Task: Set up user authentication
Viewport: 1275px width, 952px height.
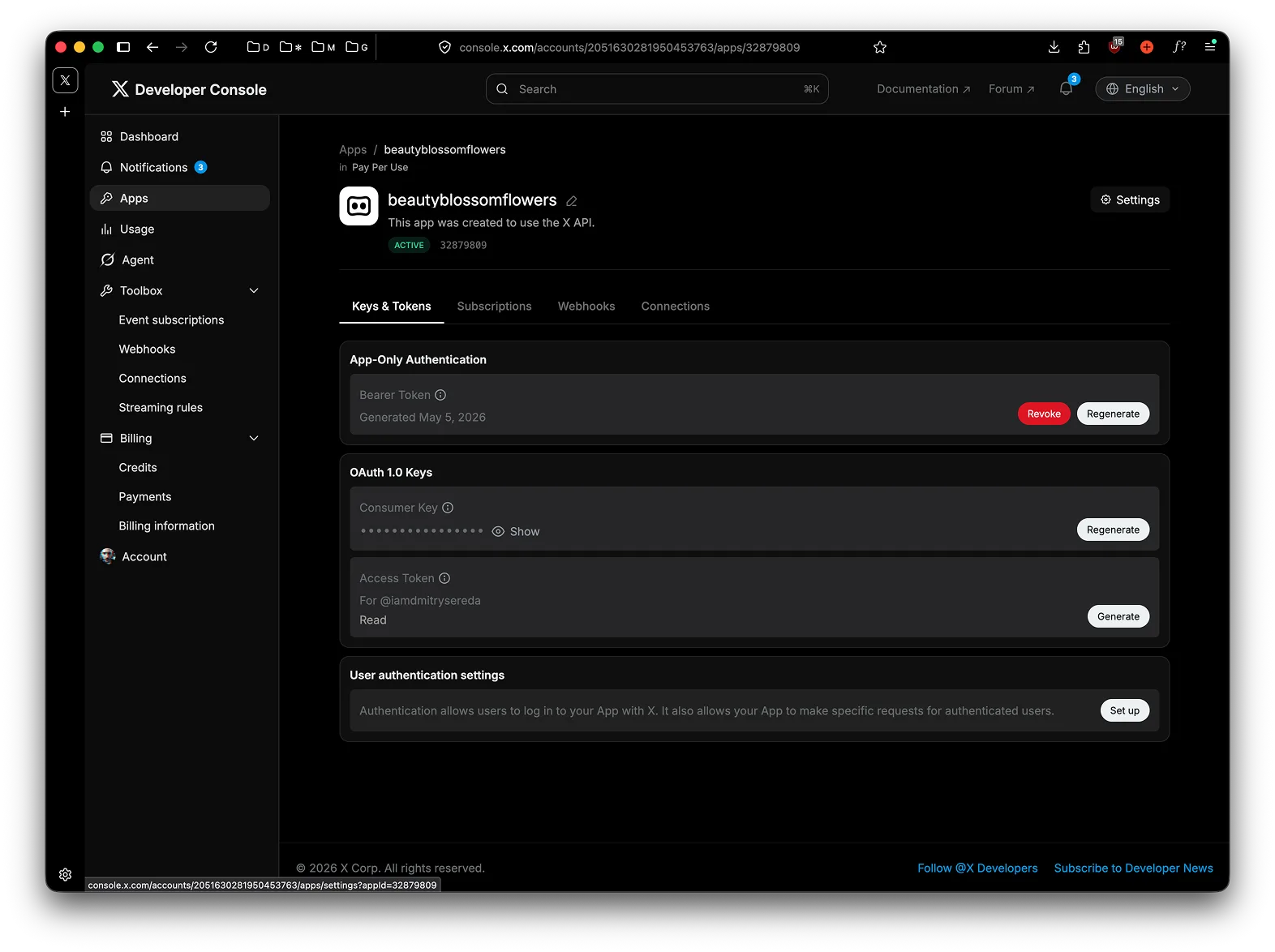Action: click(1124, 710)
